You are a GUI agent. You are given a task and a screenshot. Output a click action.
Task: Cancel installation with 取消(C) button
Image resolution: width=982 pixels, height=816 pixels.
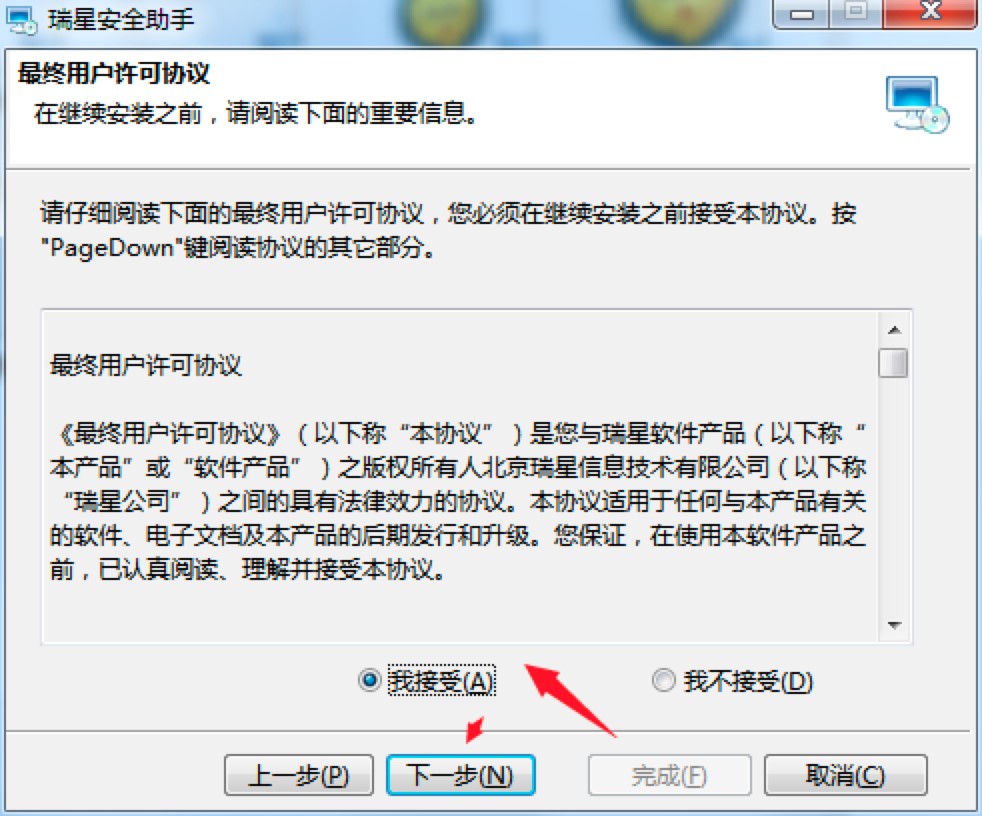tap(845, 775)
